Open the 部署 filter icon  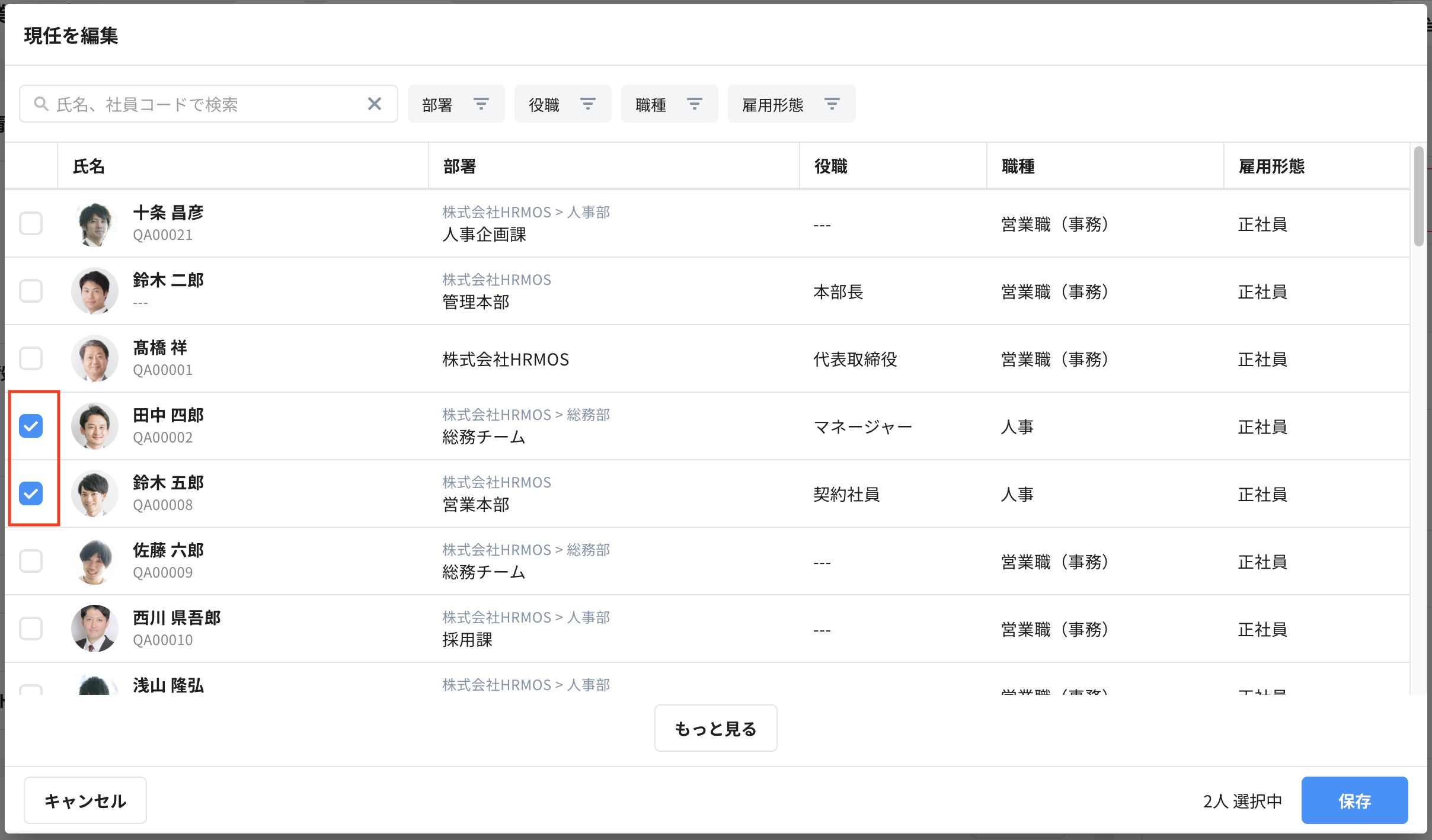(482, 104)
